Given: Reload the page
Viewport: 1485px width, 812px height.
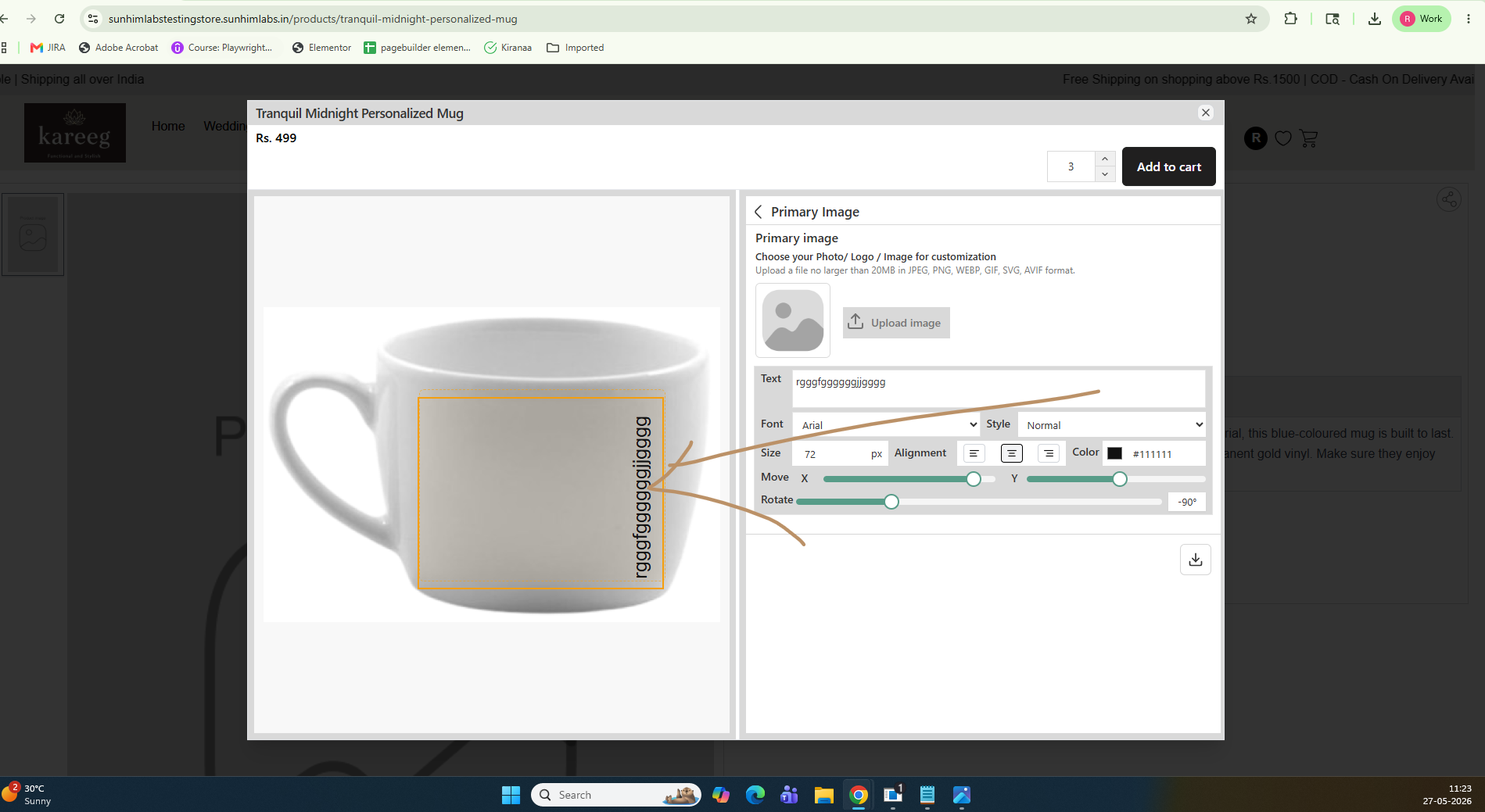Looking at the screenshot, I should pyautogui.click(x=59, y=19).
